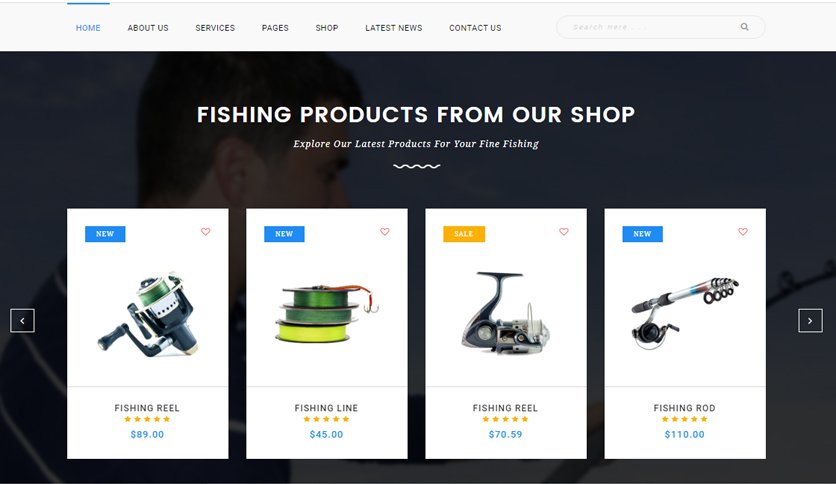
Task: Open the Fishing Line product title
Action: click(x=326, y=408)
